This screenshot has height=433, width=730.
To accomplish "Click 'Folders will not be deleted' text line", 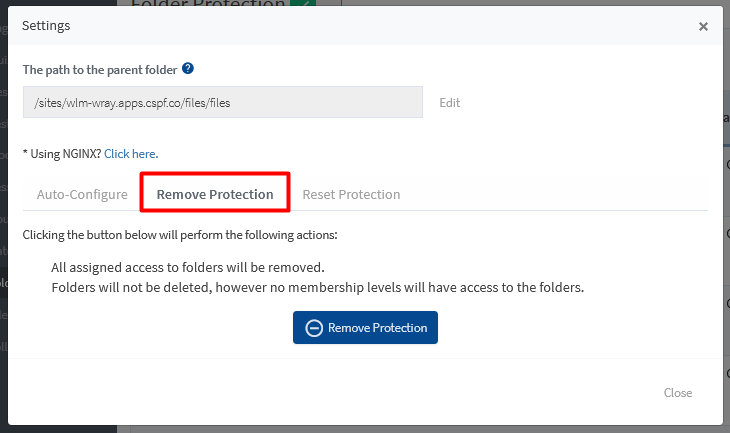I will pos(317,287).
